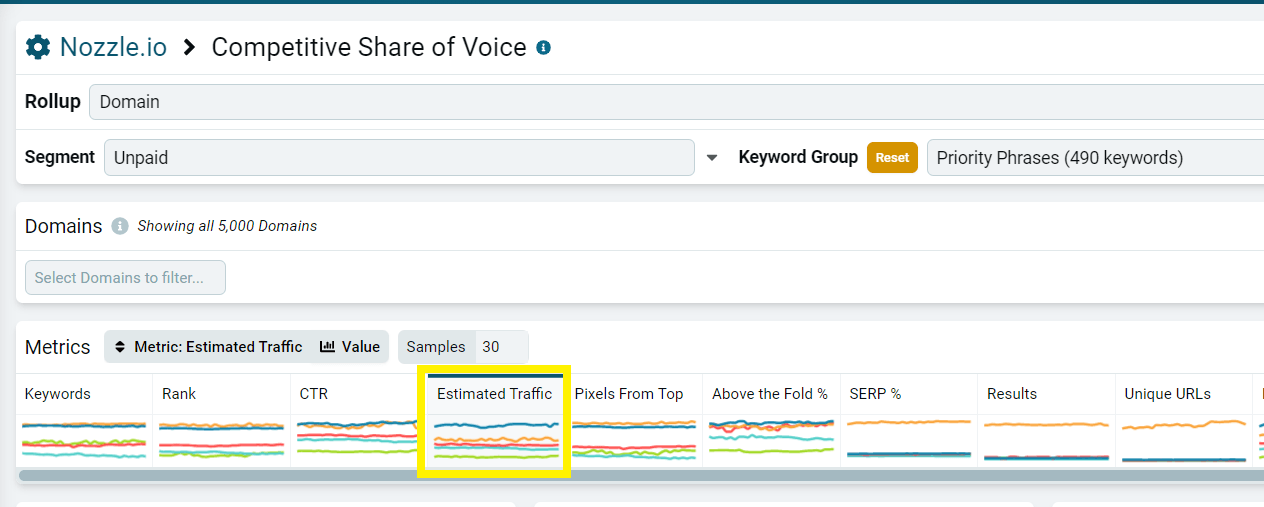Open the Rollup Domain dropdown
Image resolution: width=1264 pixels, height=507 pixels.
click(676, 102)
